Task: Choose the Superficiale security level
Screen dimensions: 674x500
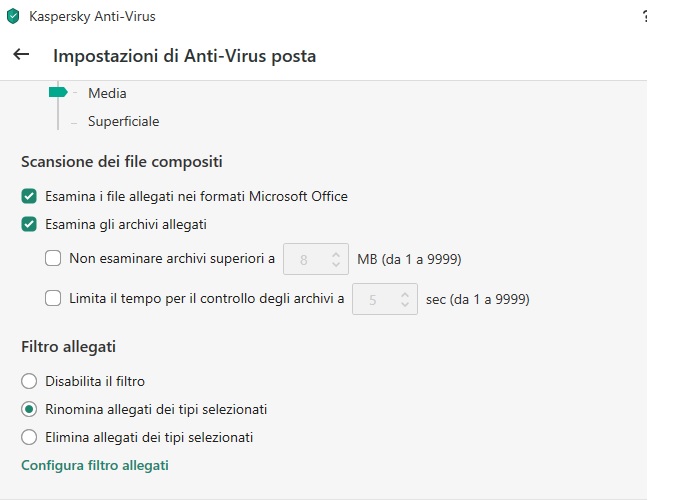Action: (123, 121)
